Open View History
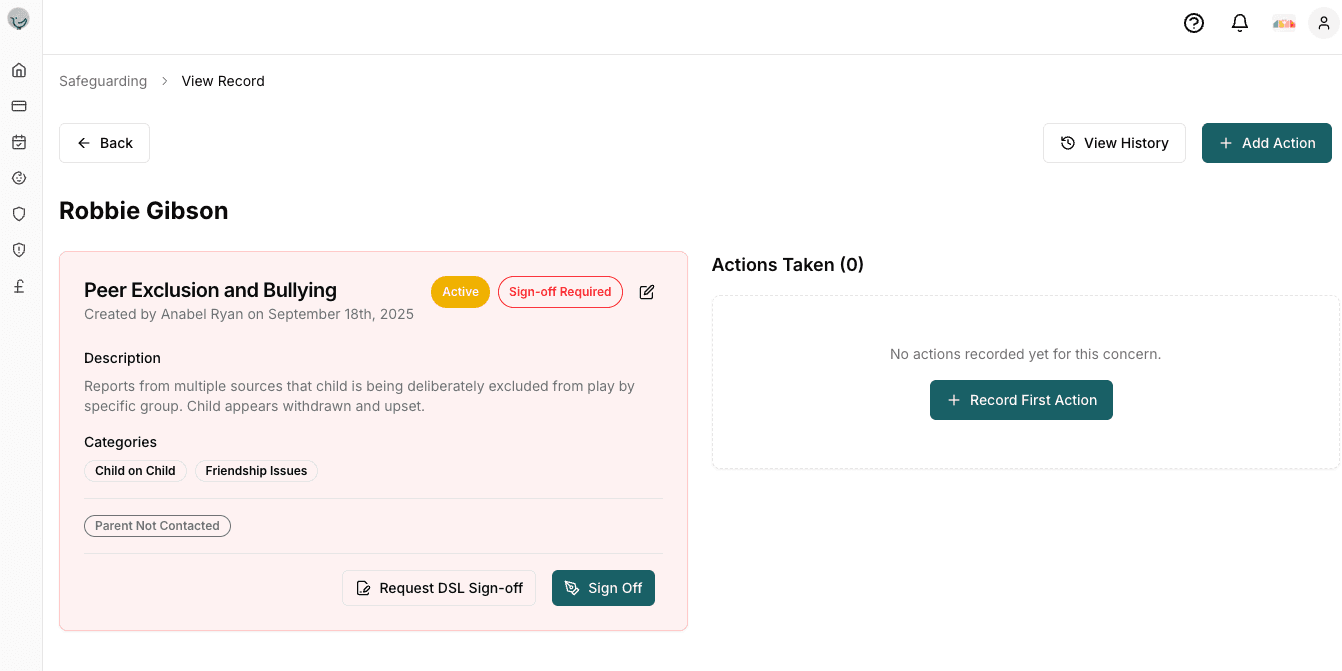 point(1113,143)
